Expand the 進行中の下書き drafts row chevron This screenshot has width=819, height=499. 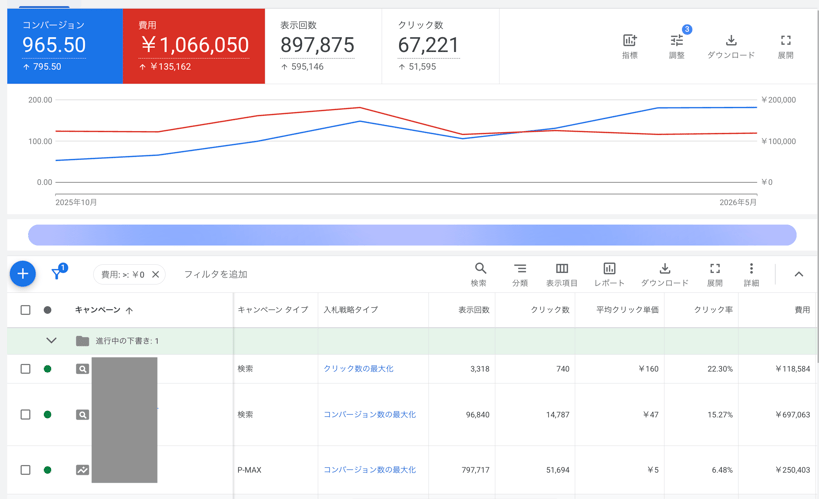[x=51, y=341]
